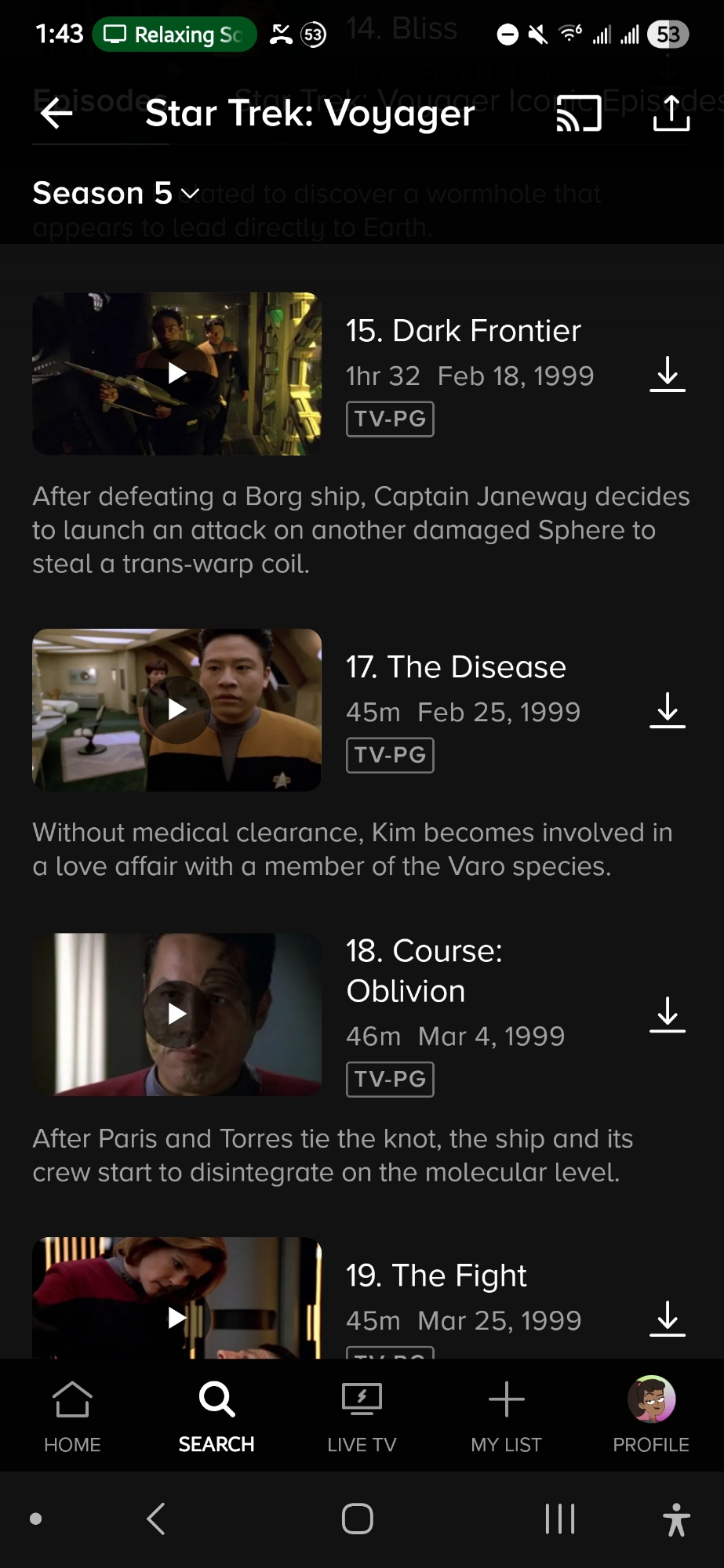Play The Disease episode thumbnail
The image size is (724, 1568).
point(177,710)
